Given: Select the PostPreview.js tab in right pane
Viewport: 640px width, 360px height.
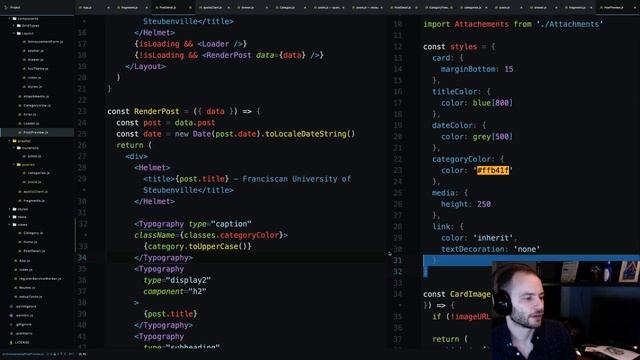Looking at the screenshot, I should coord(617,7).
